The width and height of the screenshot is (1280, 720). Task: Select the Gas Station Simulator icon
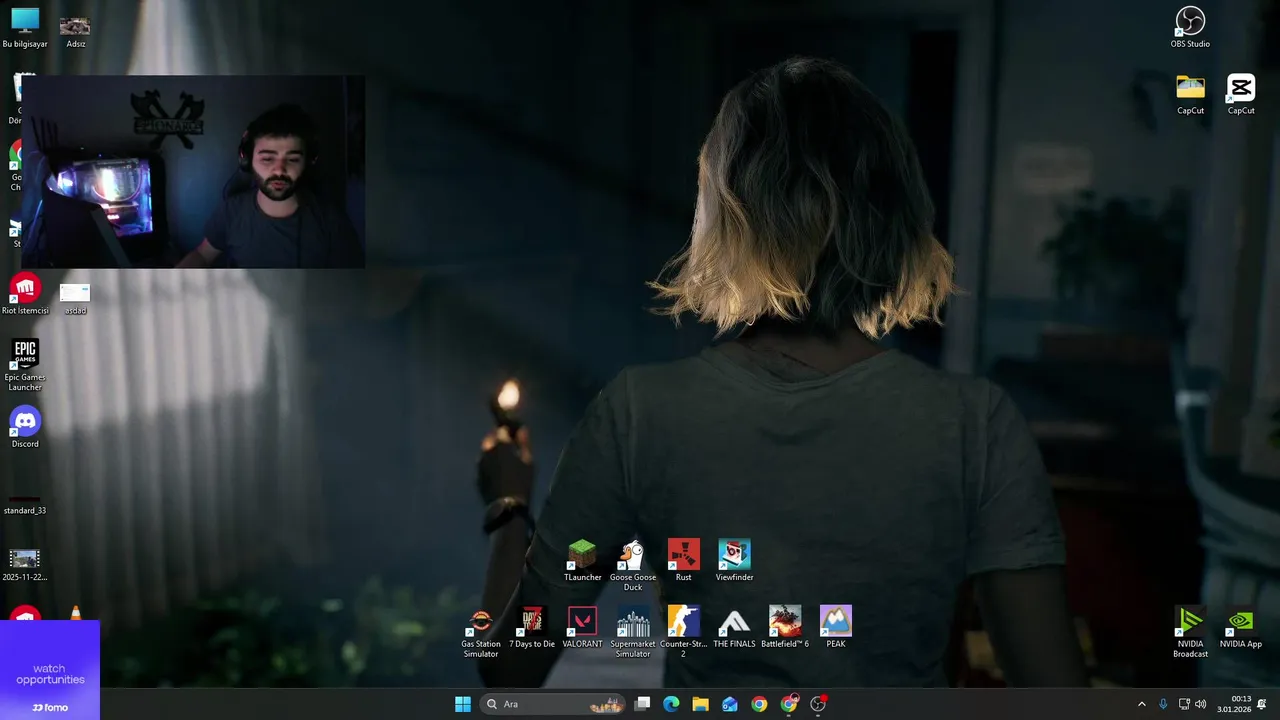click(x=481, y=632)
